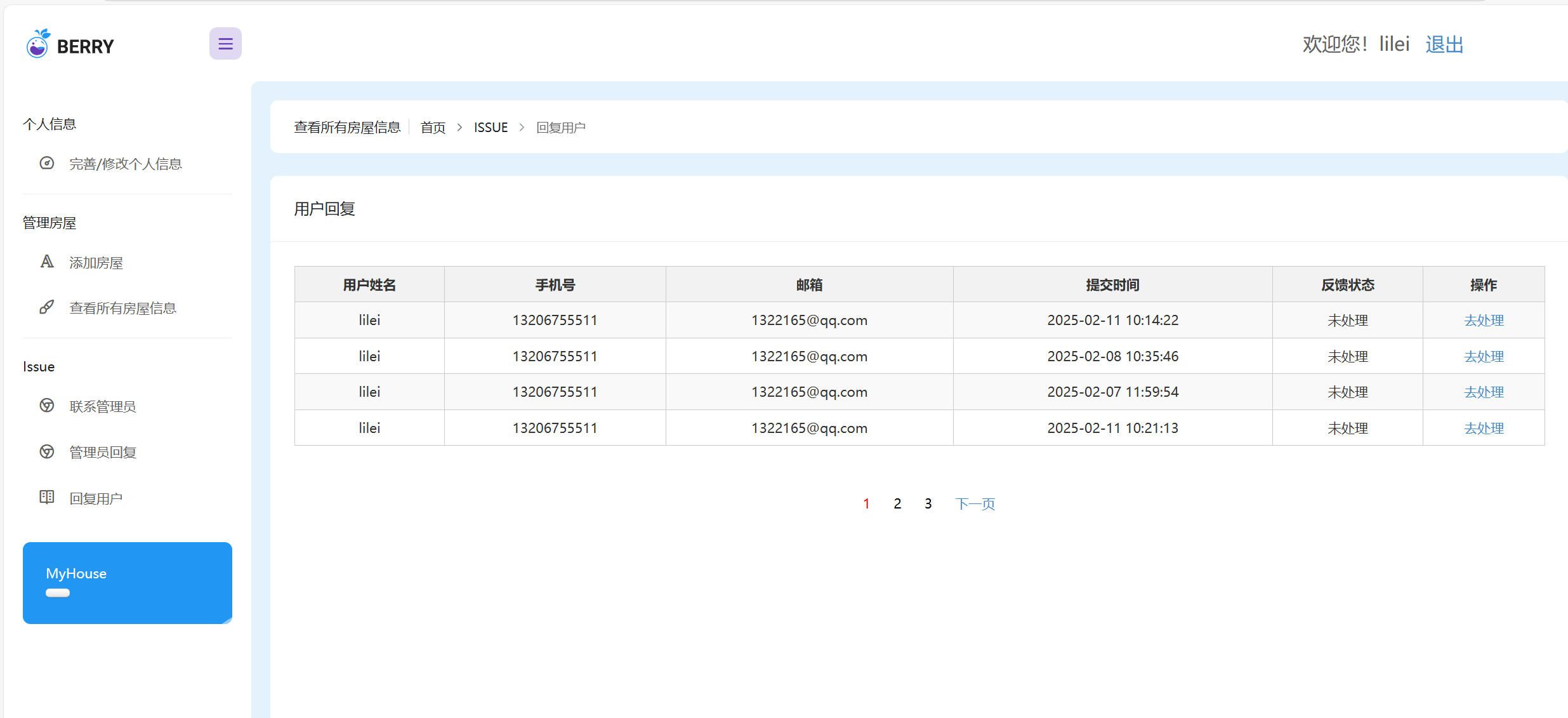
Task: Click the Berry logo icon
Action: (x=37, y=44)
